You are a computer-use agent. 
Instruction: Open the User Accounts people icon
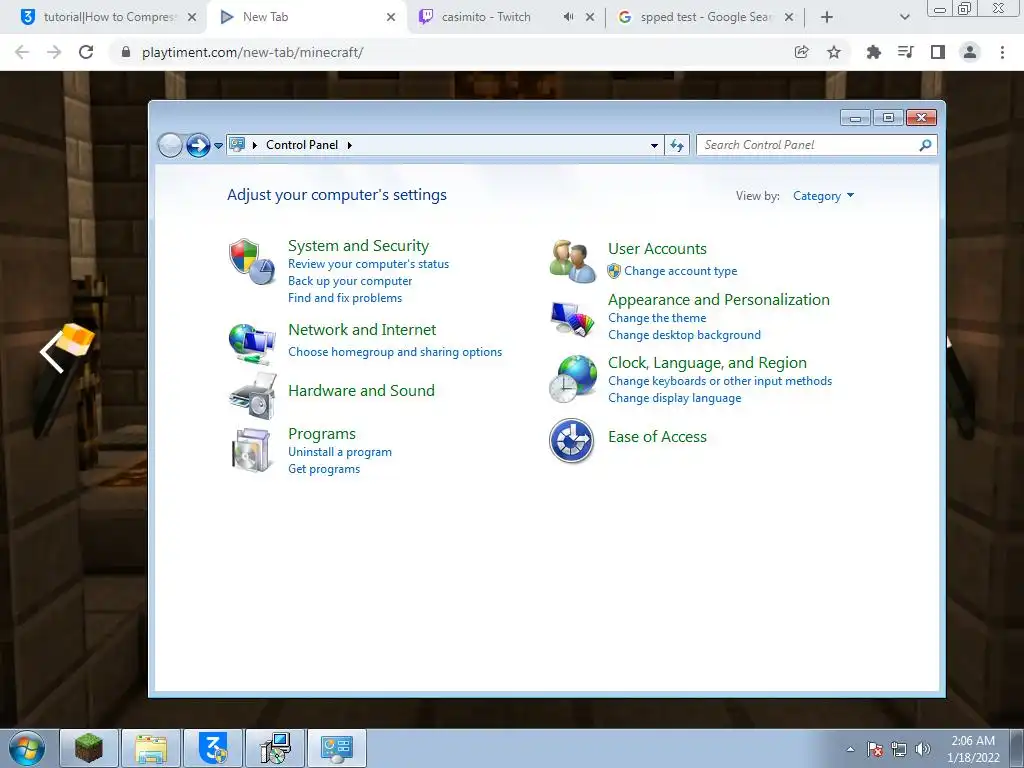[x=572, y=261]
